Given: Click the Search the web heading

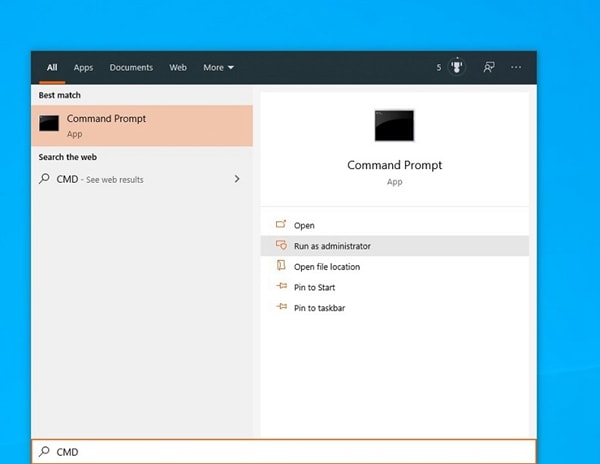Looking at the screenshot, I should [x=68, y=157].
